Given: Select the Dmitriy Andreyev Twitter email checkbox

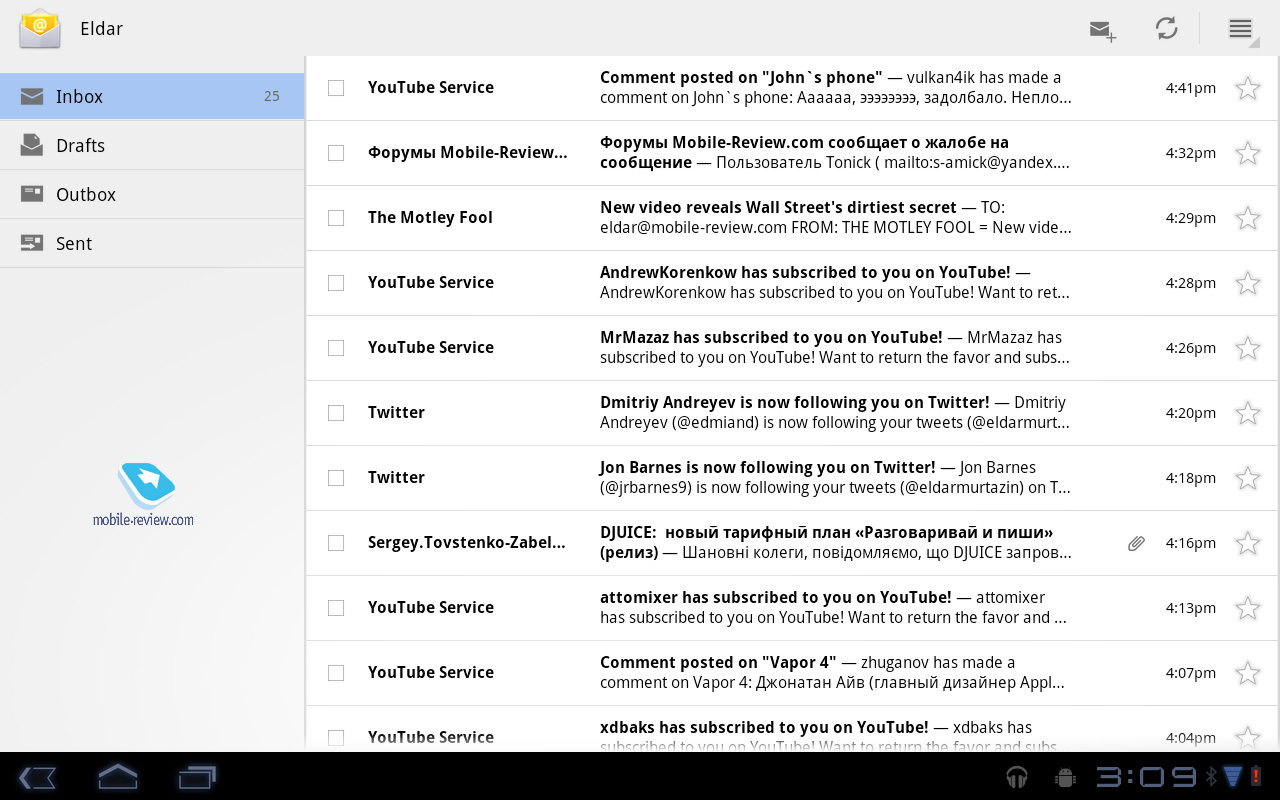Looking at the screenshot, I should (336, 413).
